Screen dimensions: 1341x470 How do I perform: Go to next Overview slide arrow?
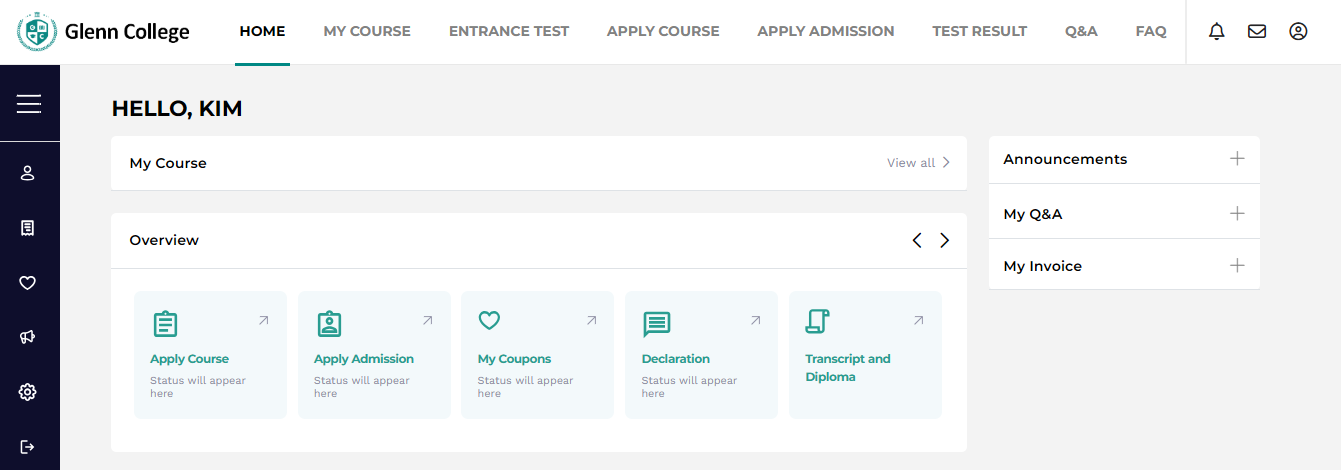tap(944, 240)
